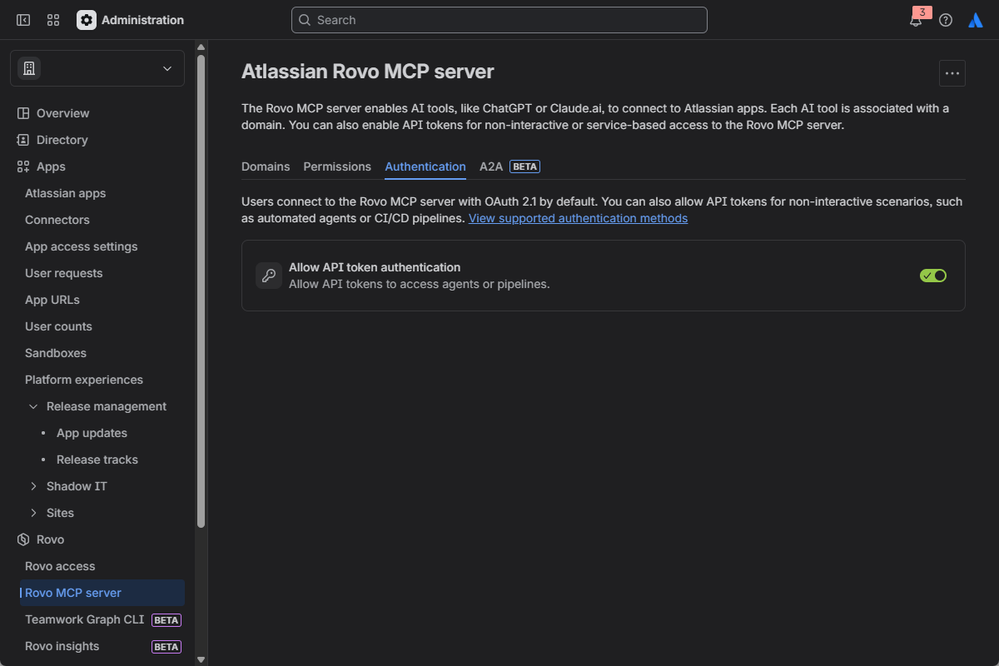The height and width of the screenshot is (666, 999).
Task: Collapse the Release management section
Action: click(x=33, y=406)
